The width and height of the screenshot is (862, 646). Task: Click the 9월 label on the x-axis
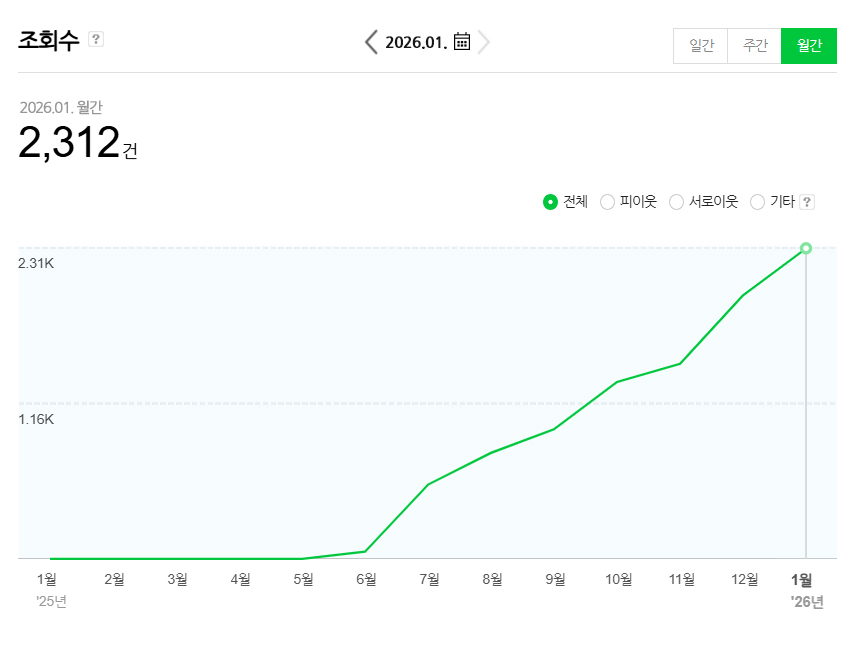(x=555, y=579)
